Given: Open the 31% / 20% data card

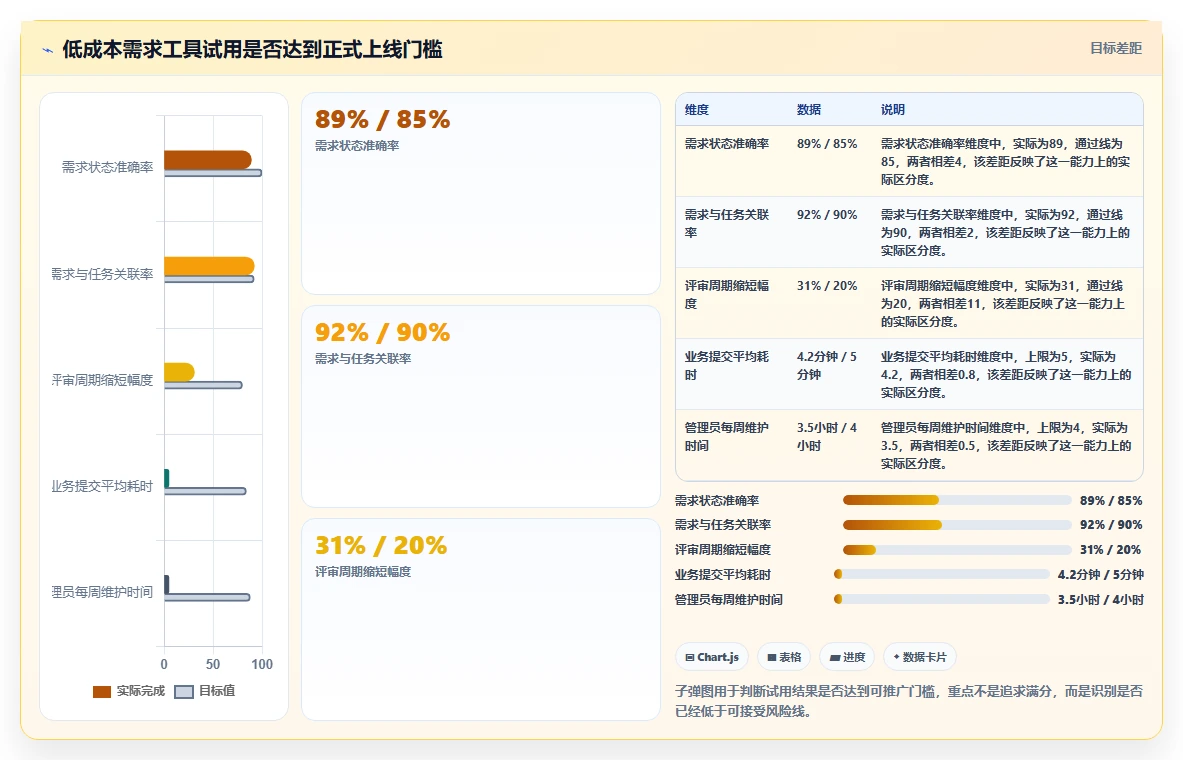Looking at the screenshot, I should (481, 619).
